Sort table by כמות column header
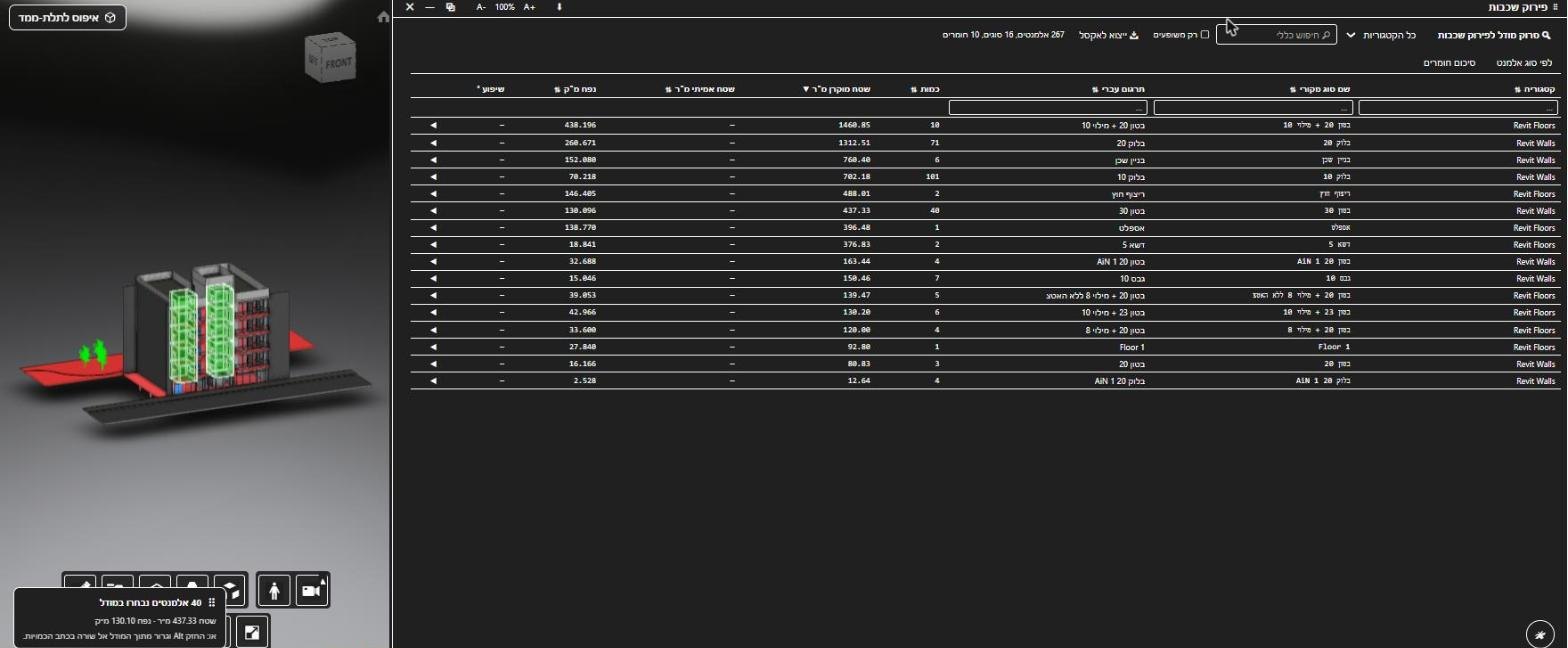This screenshot has width=1568, height=648. [924, 89]
